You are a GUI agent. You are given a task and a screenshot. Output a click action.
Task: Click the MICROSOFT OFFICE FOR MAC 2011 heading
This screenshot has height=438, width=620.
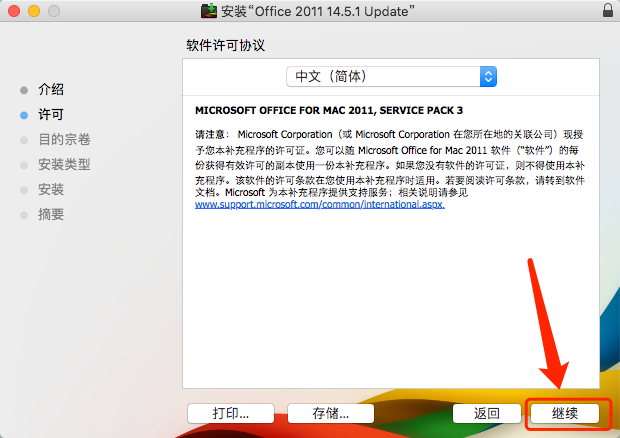(x=329, y=110)
